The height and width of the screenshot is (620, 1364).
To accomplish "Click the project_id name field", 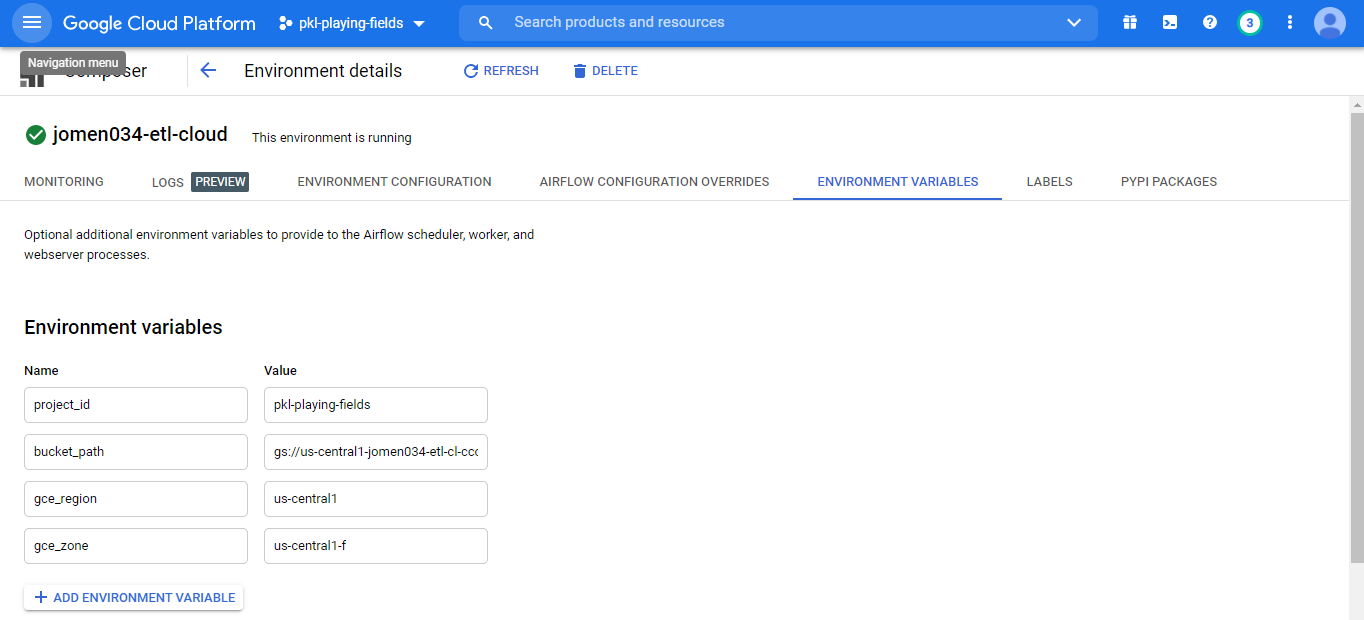I will (x=136, y=405).
